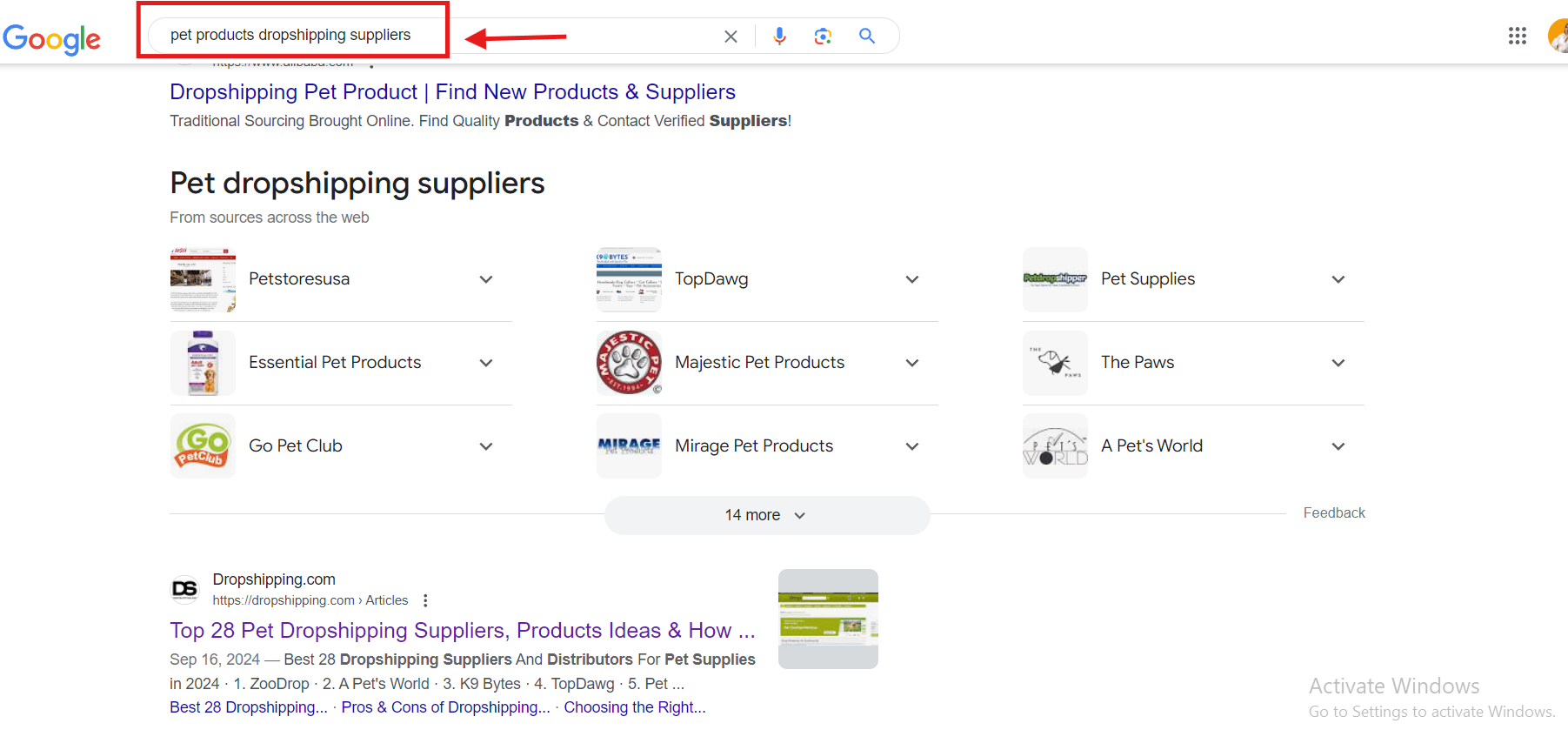Click the Pet Supplies petdropshipper logo
The width and height of the screenshot is (1568, 750).
1055,279
